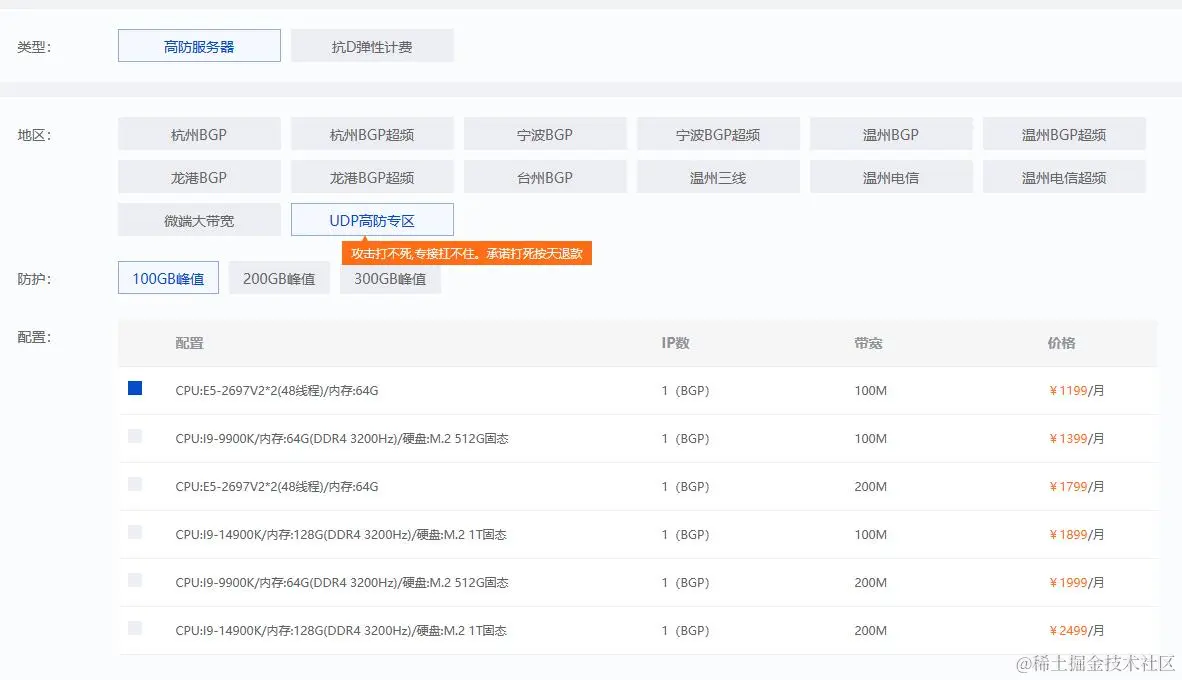
Task: Click 100M bandwidth in the ¥1199 row
Action: (871, 391)
